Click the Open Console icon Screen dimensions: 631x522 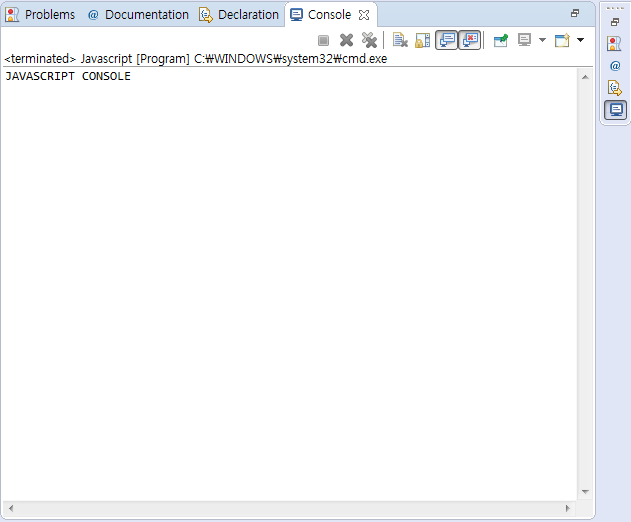click(x=562, y=40)
